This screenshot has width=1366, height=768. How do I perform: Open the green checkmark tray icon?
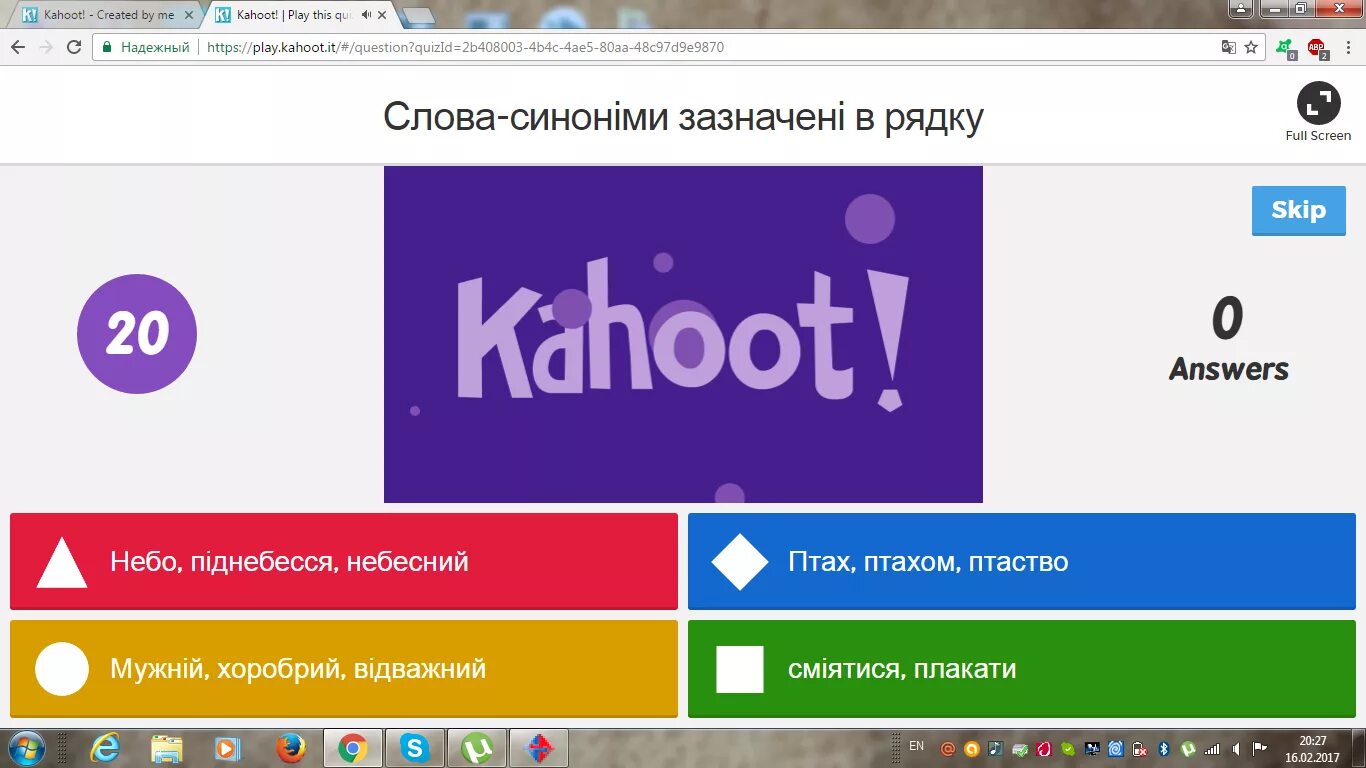(1068, 748)
